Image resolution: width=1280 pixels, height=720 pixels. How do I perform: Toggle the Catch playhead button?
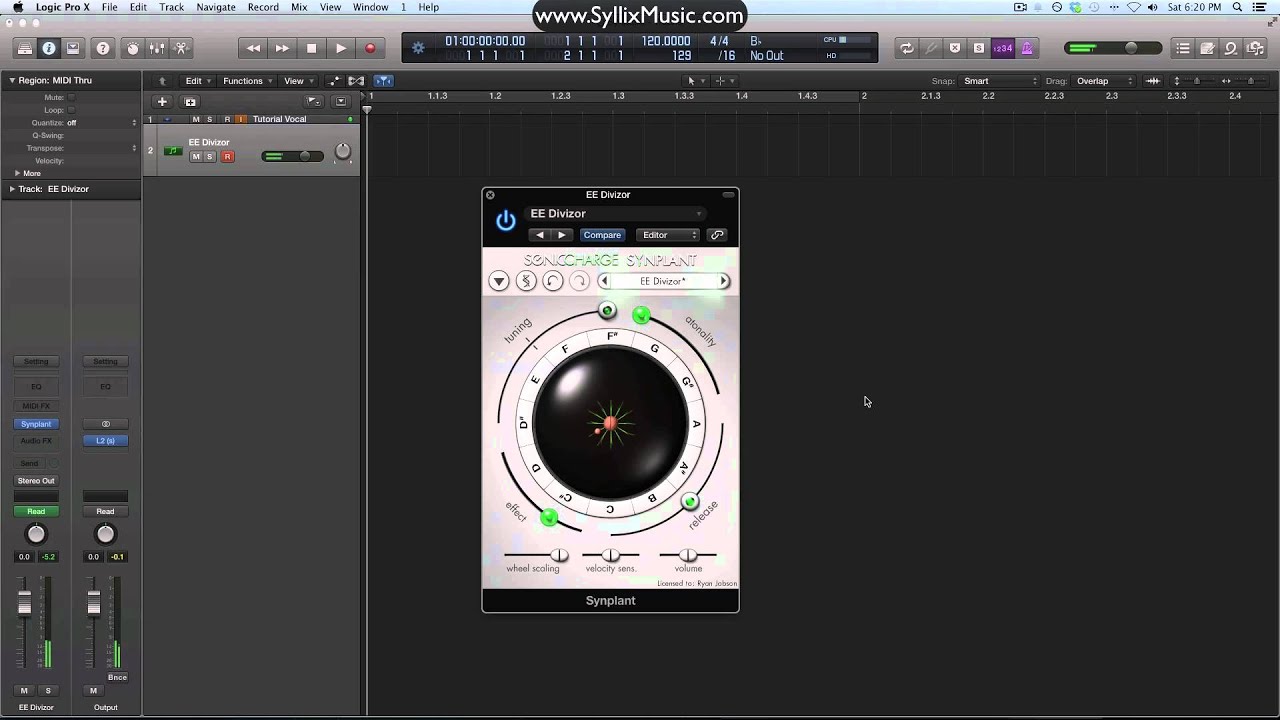(384, 81)
